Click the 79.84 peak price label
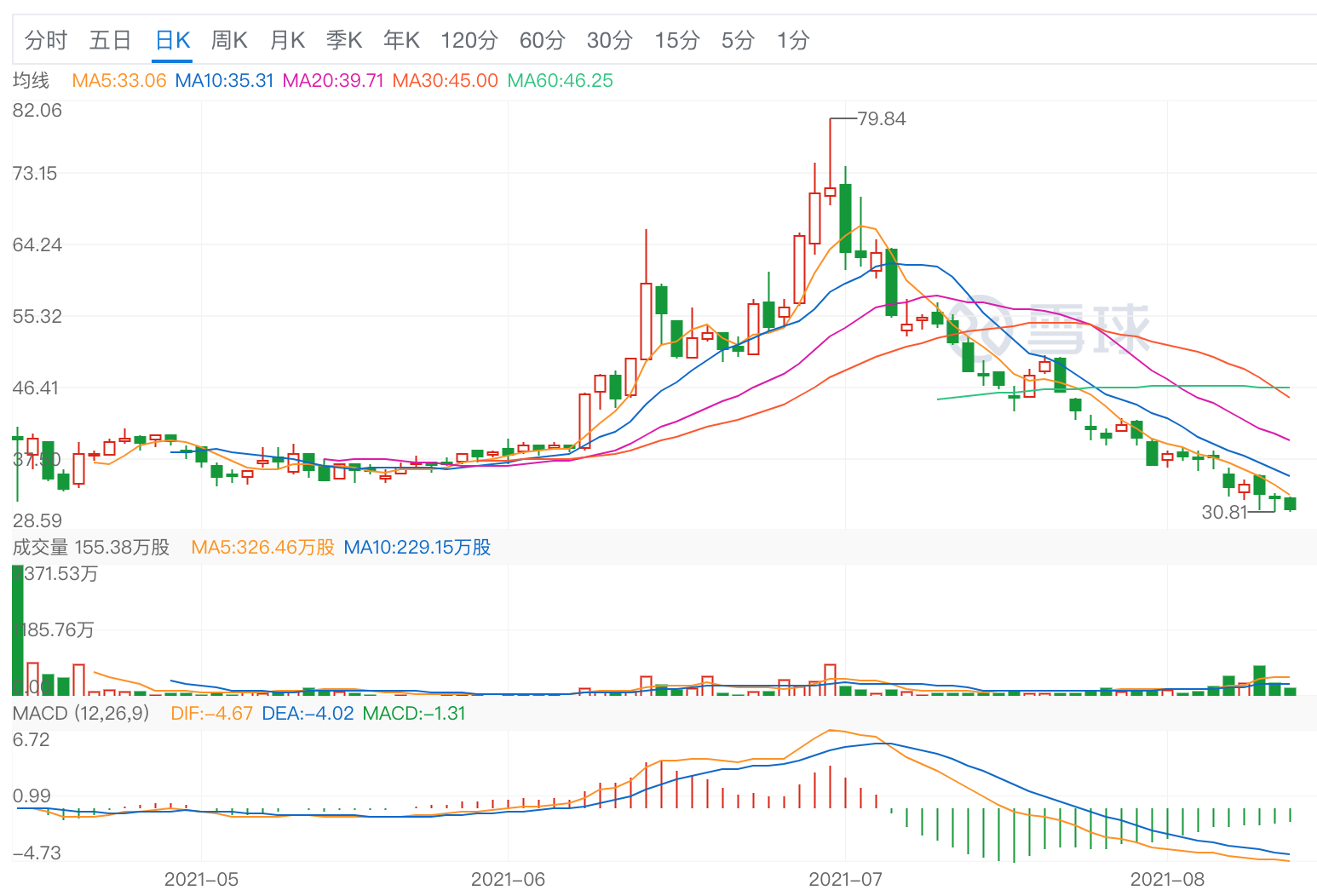This screenshot has height=896, width=1317. [x=882, y=119]
